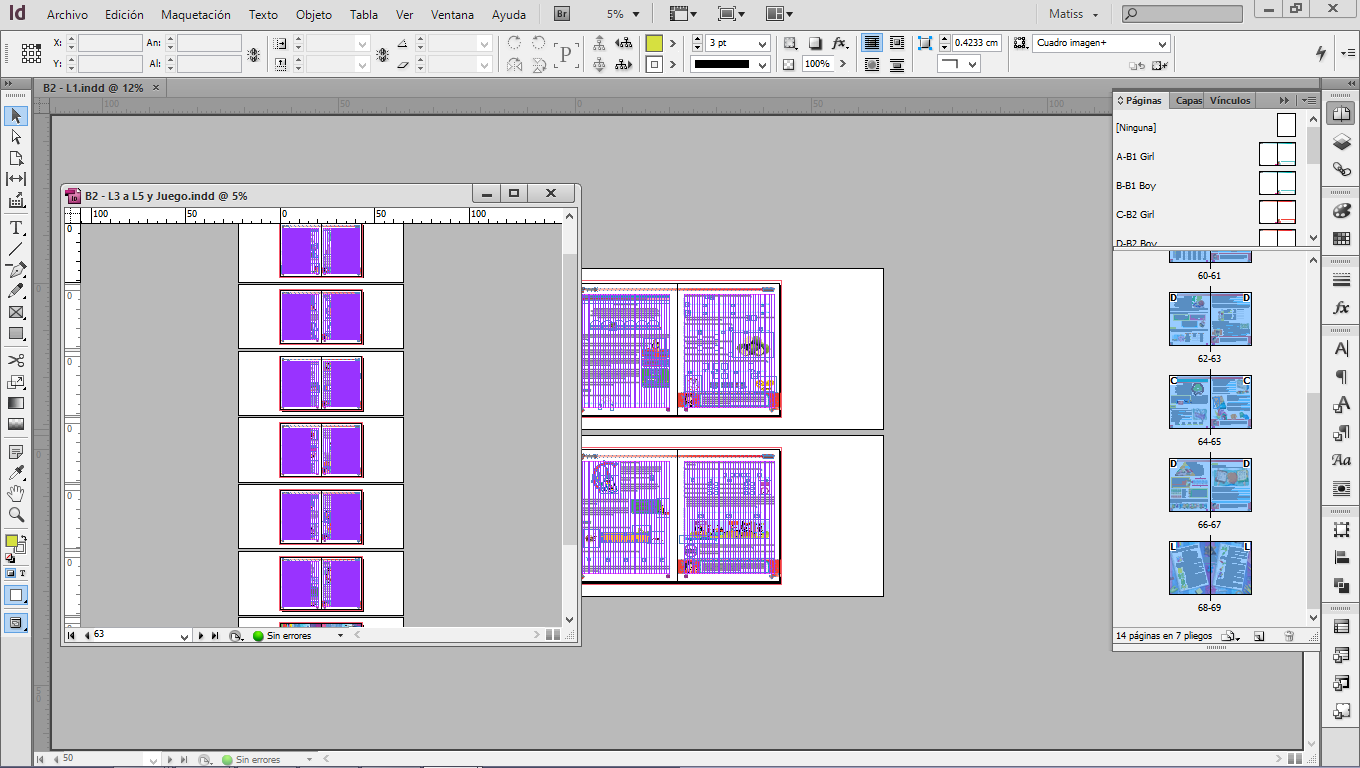The image size is (1360, 768).
Task: Open the Objeto menu
Action: coord(313,14)
